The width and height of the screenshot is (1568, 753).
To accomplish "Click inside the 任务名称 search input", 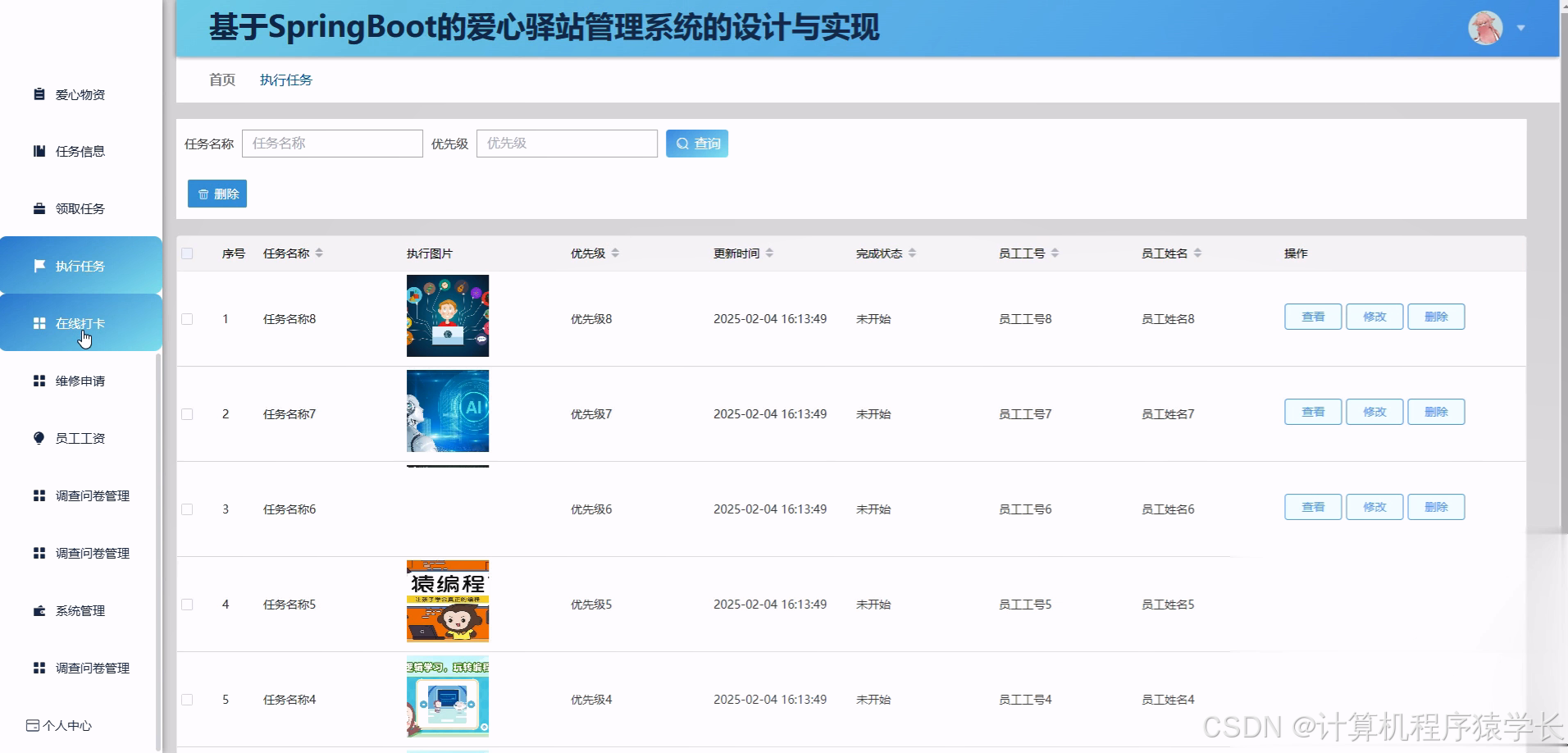I will pyautogui.click(x=332, y=143).
